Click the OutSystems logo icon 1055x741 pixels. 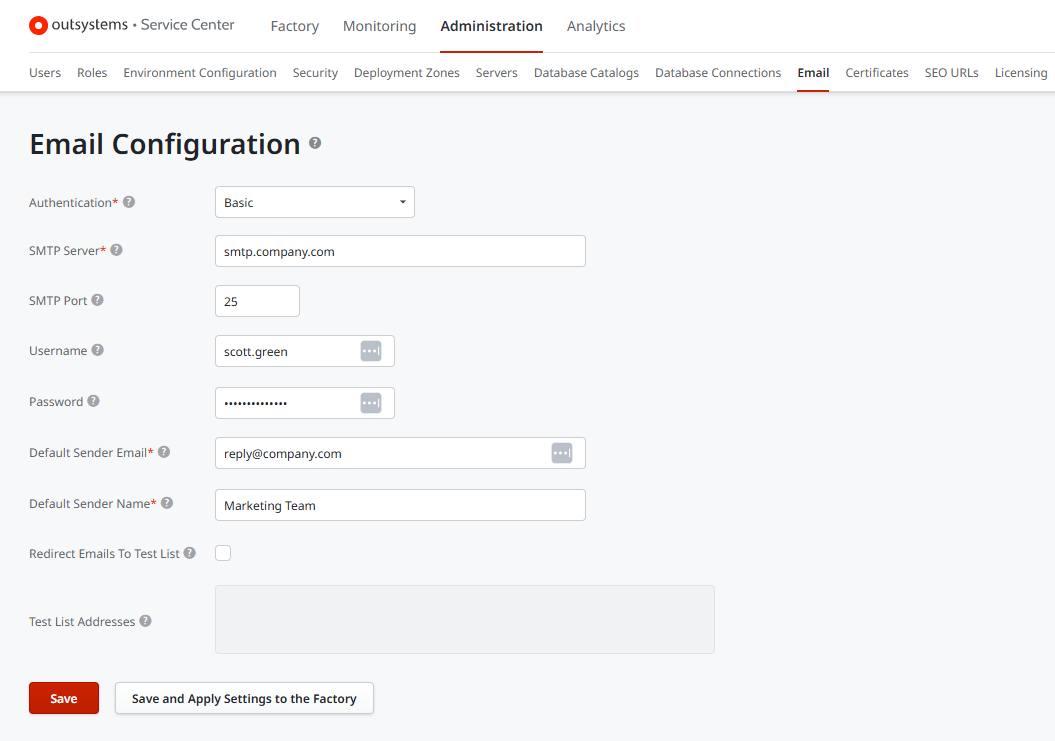38,25
